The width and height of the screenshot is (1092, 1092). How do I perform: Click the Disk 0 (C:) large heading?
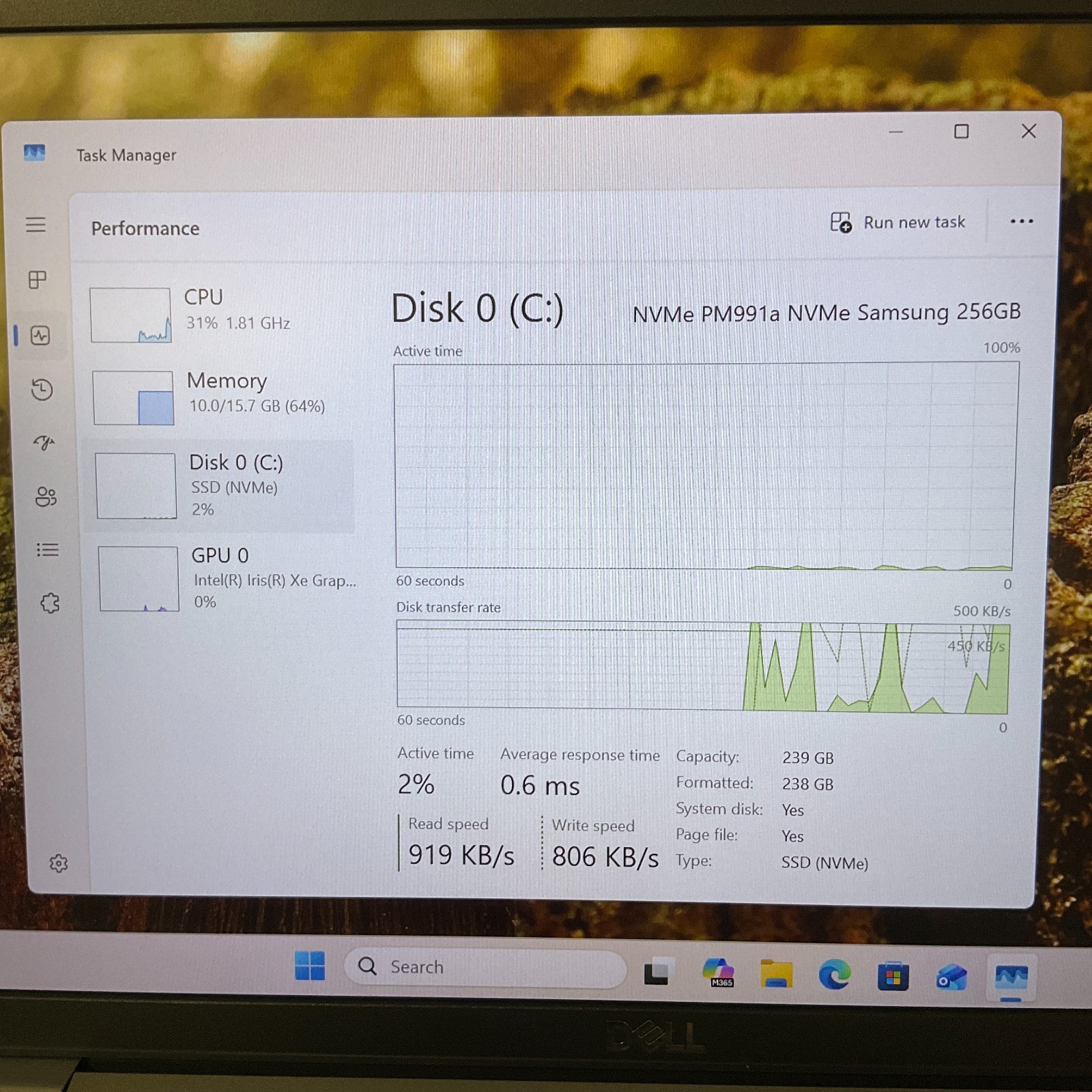coord(477,308)
